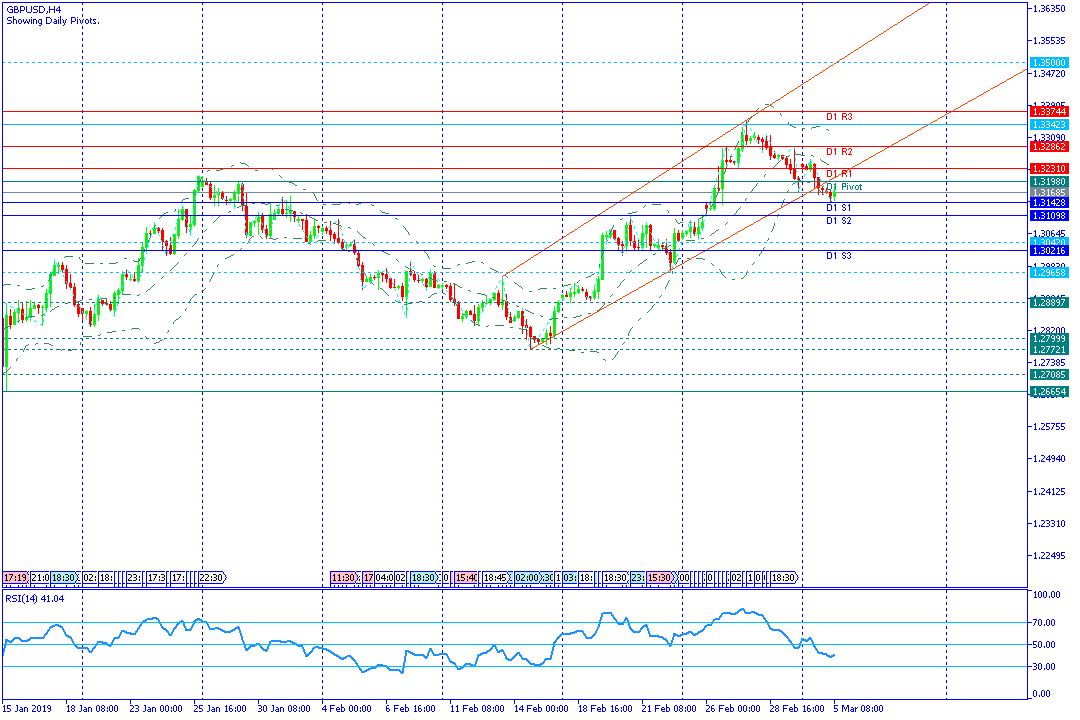Click the RSI 100.00 scale label
The height and width of the screenshot is (720, 1080).
1046,595
